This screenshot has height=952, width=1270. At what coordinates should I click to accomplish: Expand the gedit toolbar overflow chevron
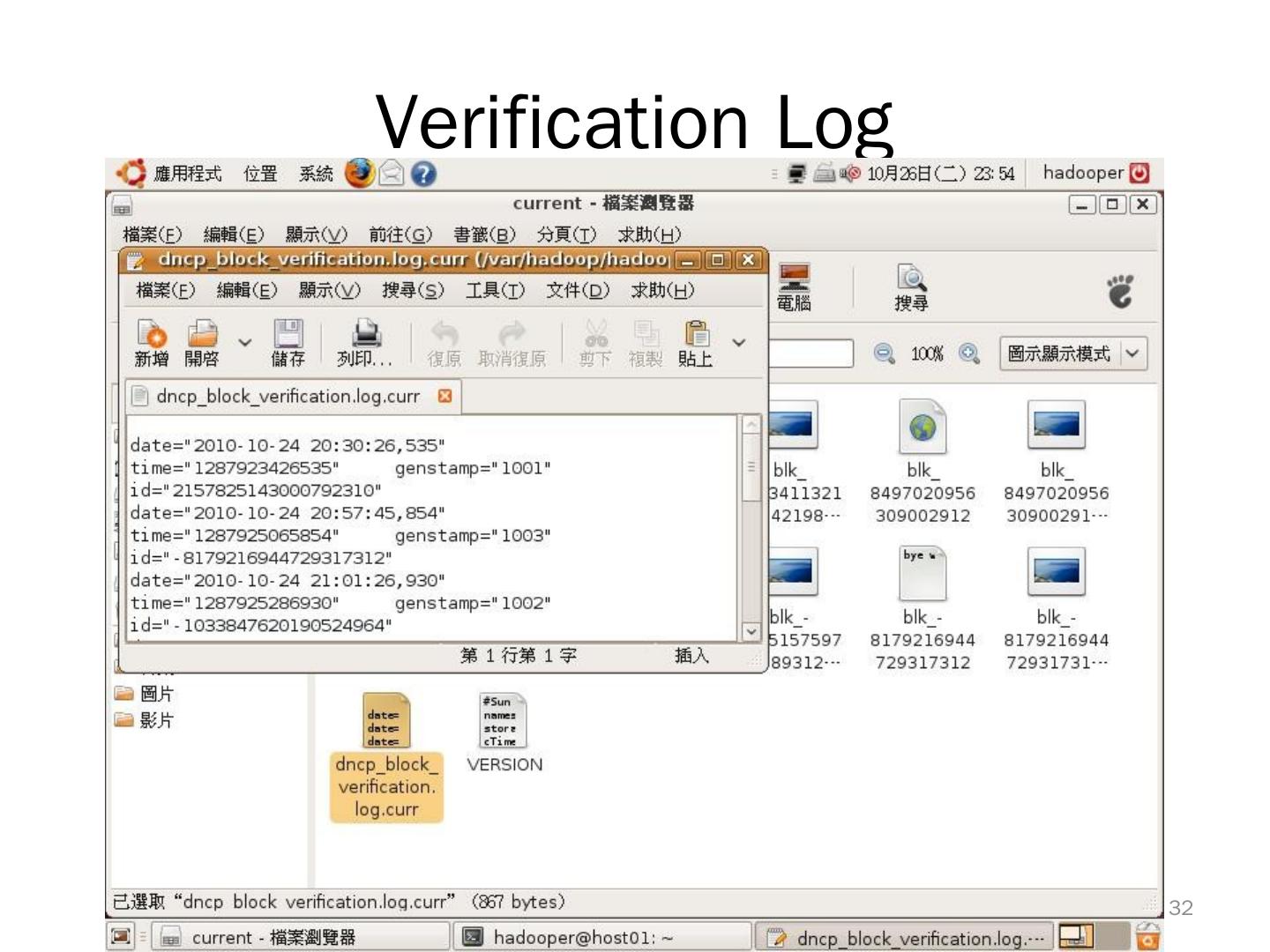click(739, 342)
